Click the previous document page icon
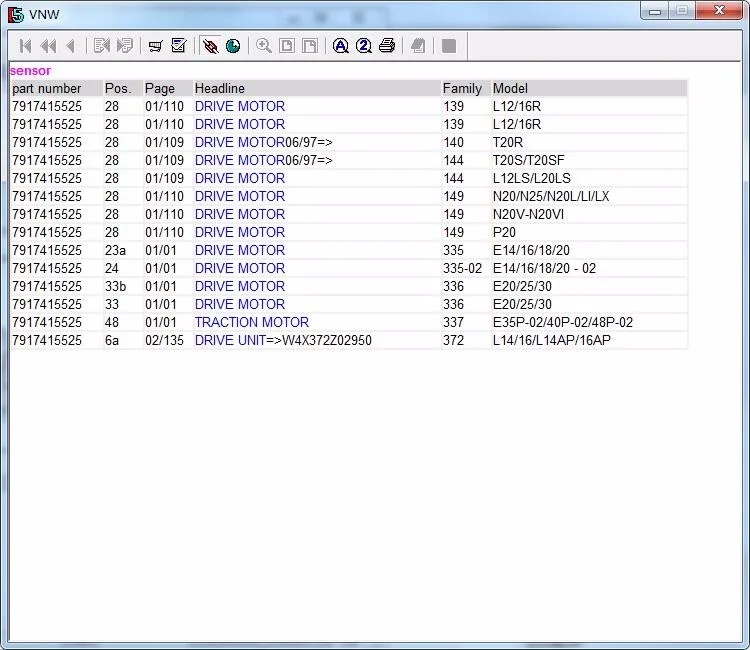The height and width of the screenshot is (650, 750). point(102,46)
